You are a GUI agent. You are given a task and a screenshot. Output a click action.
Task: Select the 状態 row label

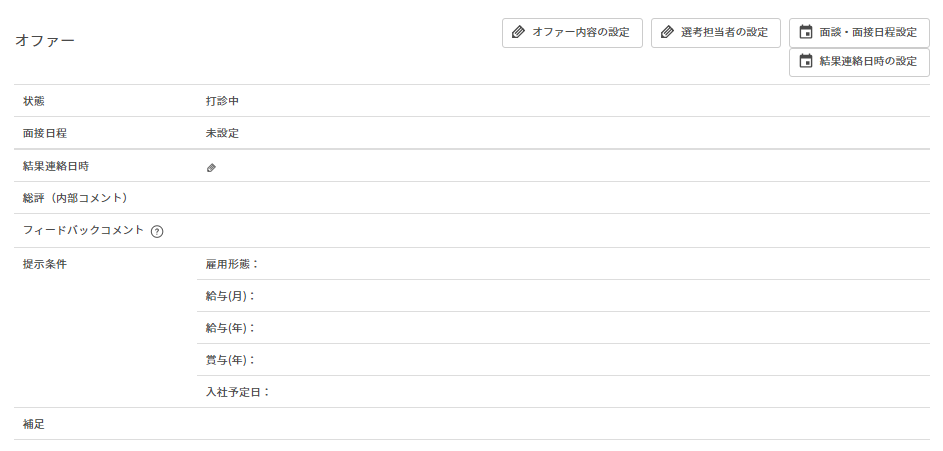tap(34, 101)
